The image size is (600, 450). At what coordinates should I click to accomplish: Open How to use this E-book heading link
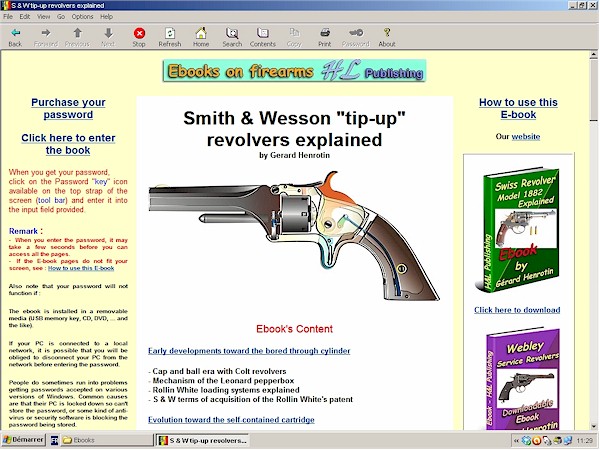[518, 108]
